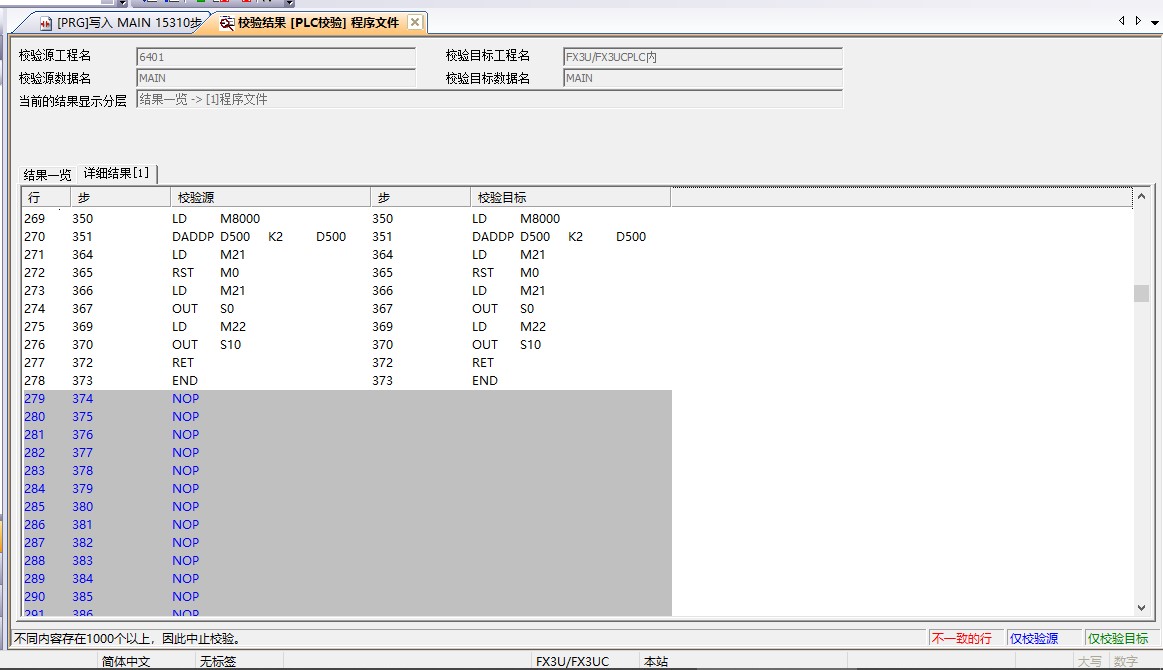1163x670 pixels.
Task: Select the 详细结果[1] tab
Action: tap(117, 174)
